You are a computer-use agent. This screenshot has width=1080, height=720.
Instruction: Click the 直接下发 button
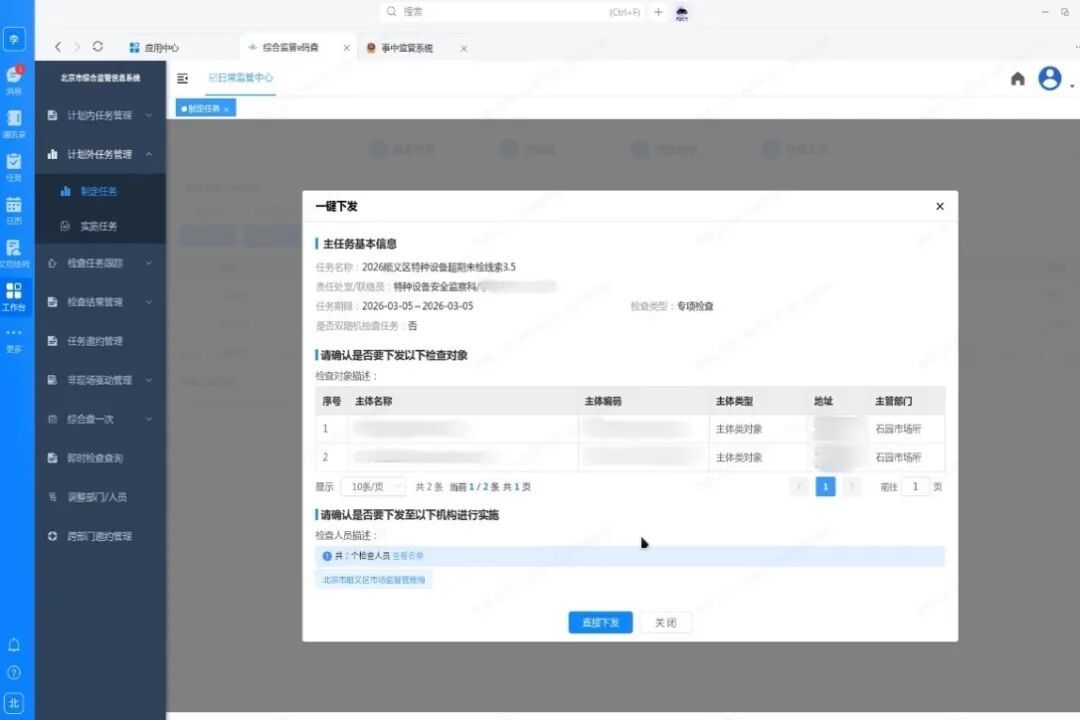coord(600,623)
